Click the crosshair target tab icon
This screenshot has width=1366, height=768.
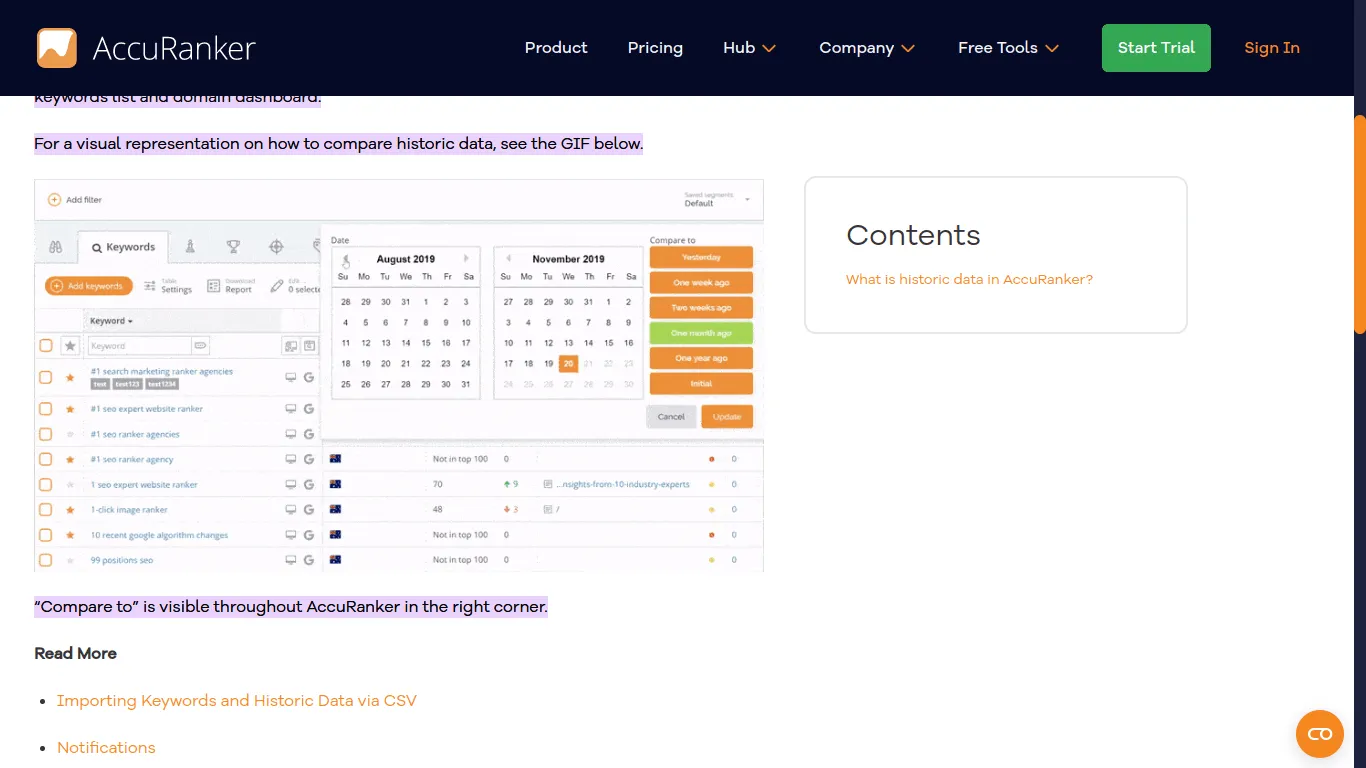[277, 246]
